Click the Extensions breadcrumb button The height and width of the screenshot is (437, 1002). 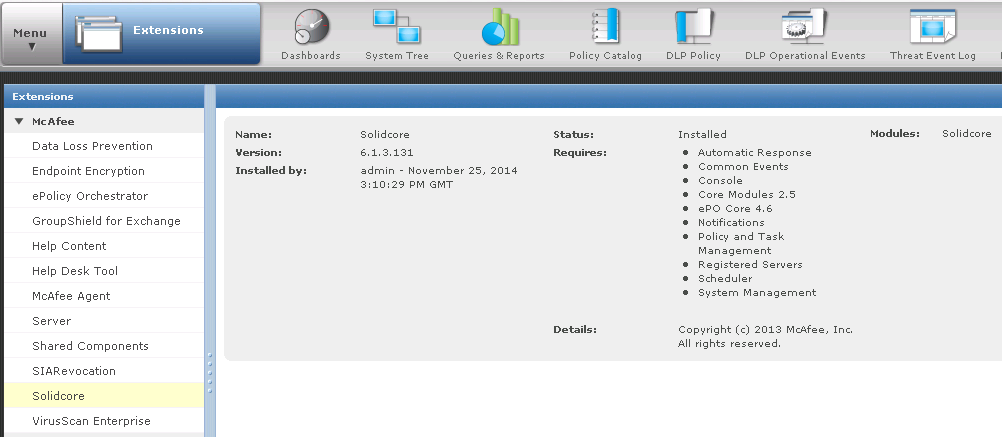(162, 34)
